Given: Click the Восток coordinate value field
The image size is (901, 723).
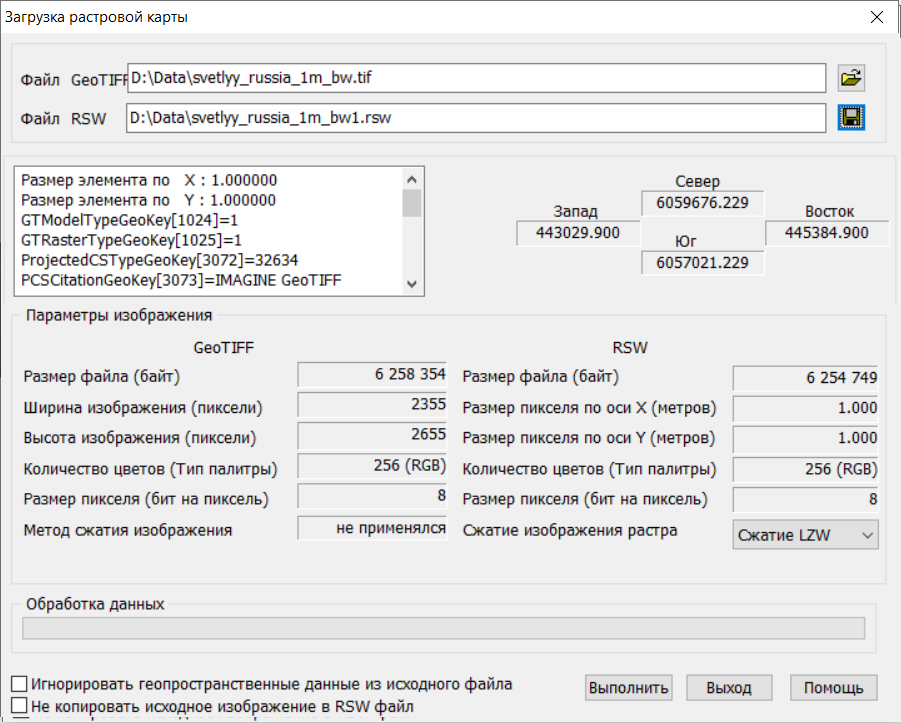Looking at the screenshot, I should 828,233.
